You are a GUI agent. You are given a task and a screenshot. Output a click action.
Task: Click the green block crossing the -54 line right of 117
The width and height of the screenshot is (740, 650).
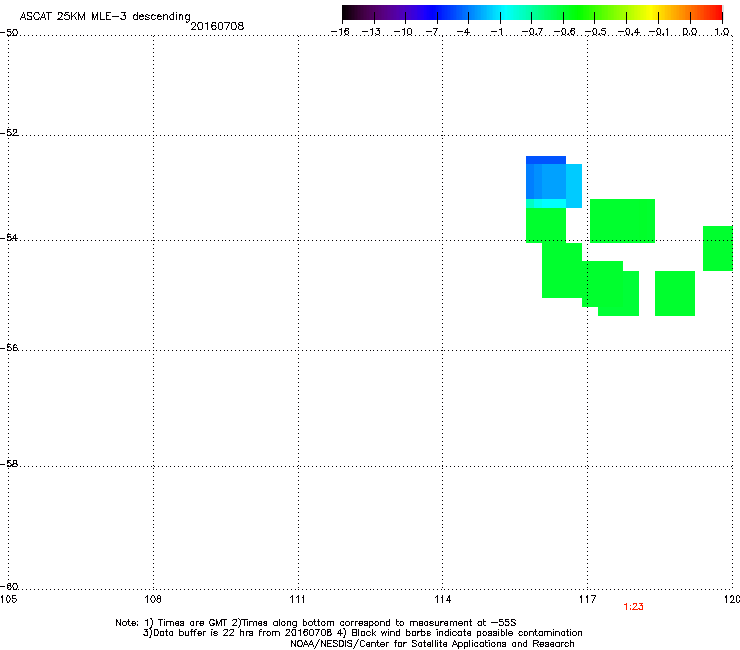[622, 221]
